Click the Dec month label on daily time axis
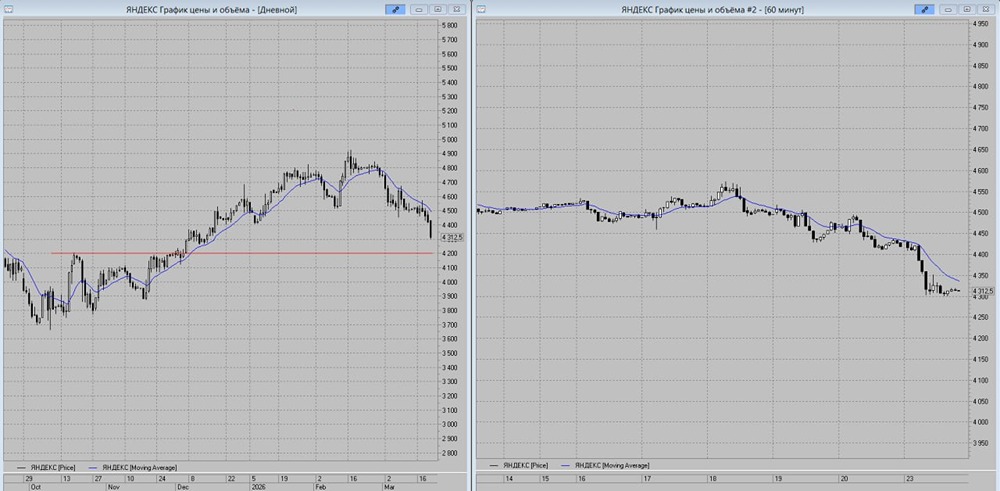This screenshot has width=1000, height=491. pos(182,487)
